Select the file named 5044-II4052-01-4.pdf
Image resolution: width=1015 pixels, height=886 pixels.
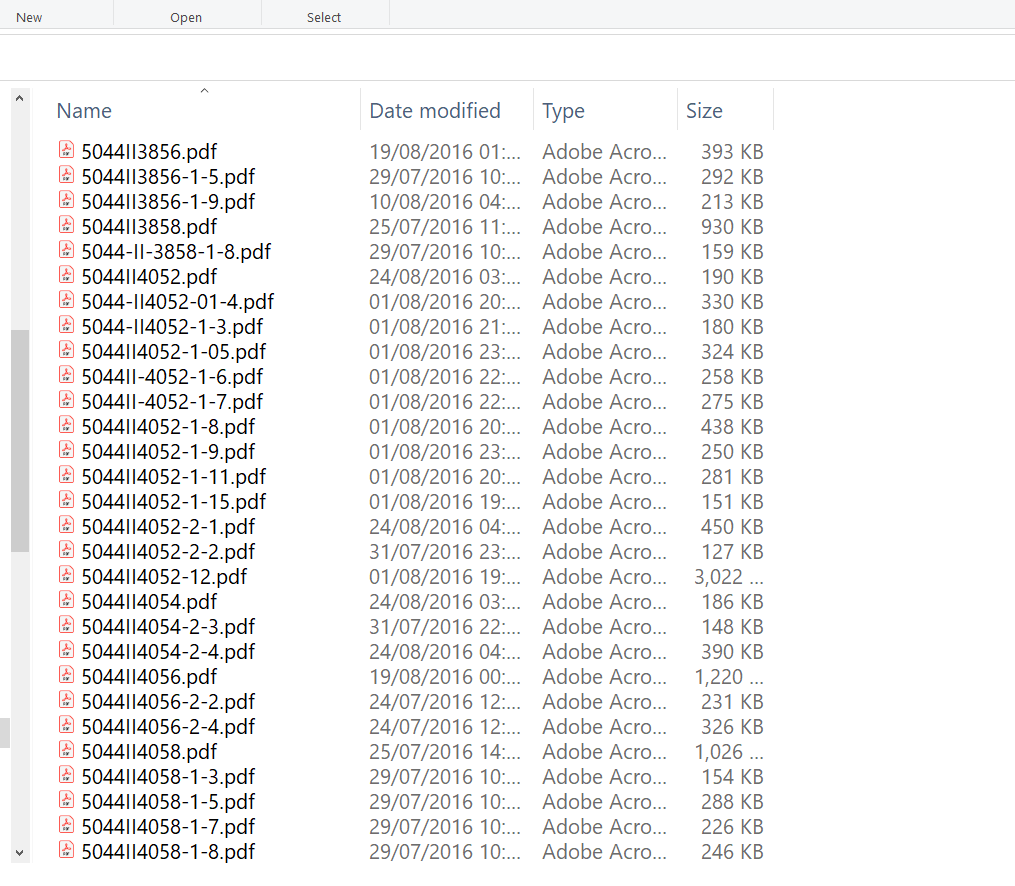[x=178, y=302]
